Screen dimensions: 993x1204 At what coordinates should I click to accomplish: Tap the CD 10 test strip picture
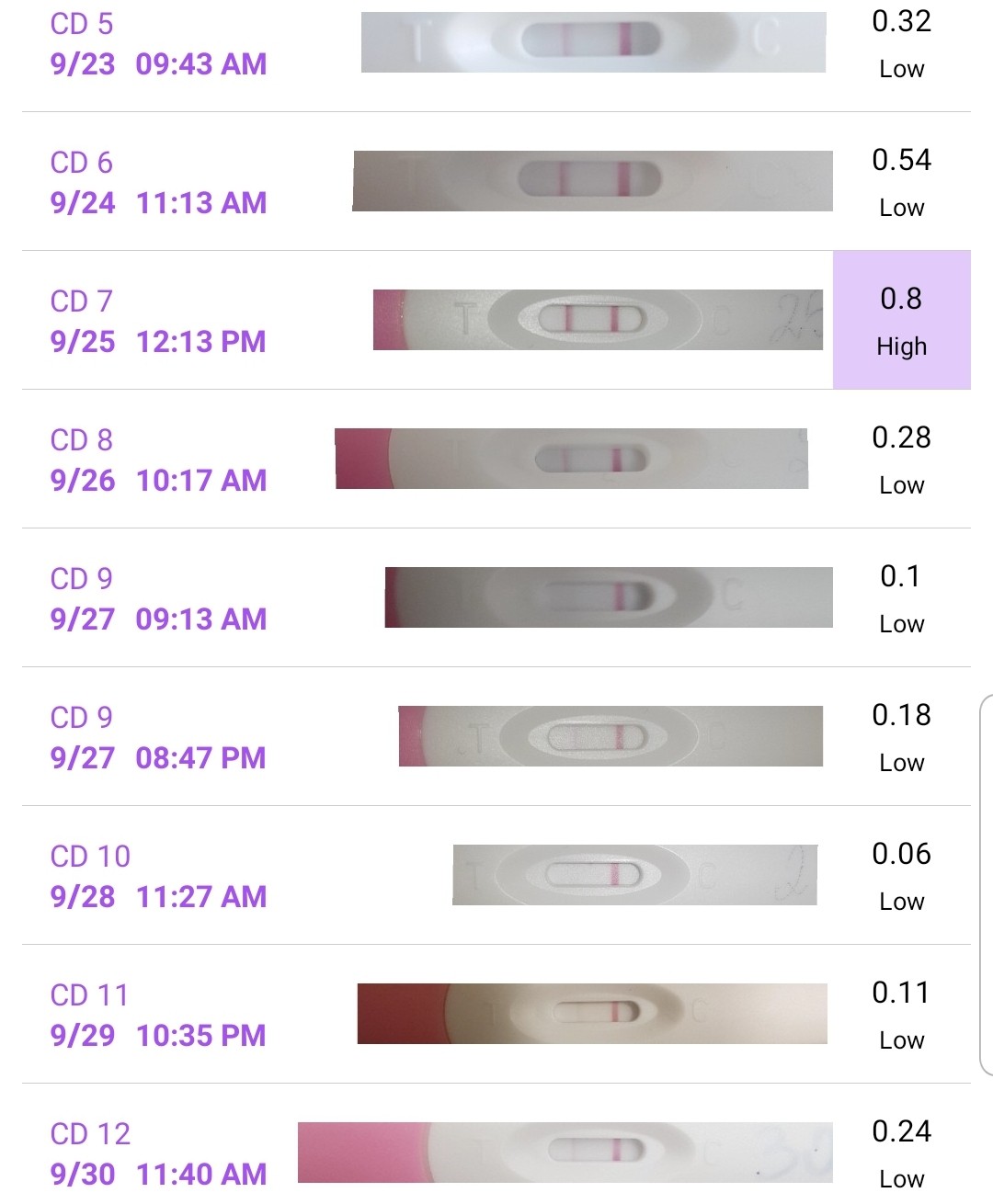click(634, 875)
